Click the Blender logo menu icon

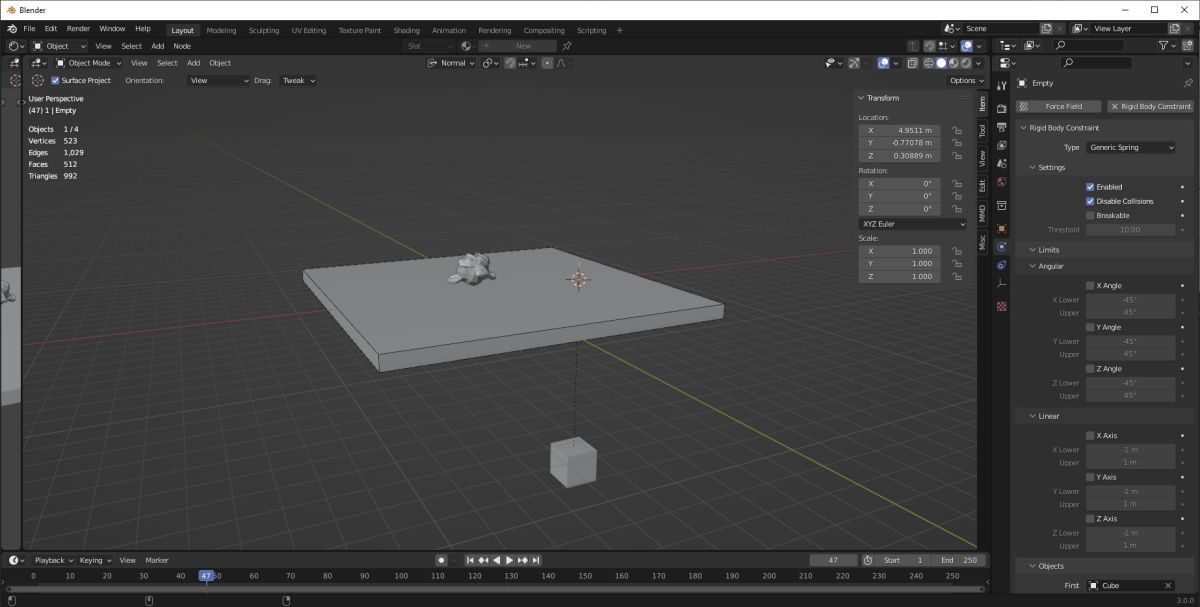11,29
